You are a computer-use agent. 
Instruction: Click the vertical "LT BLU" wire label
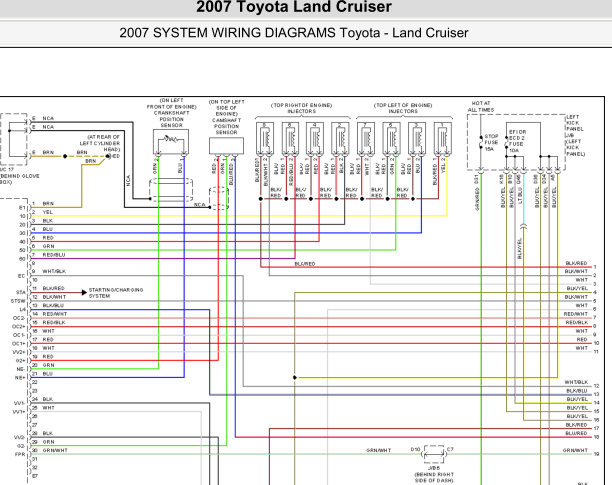pyautogui.click(x=520, y=195)
